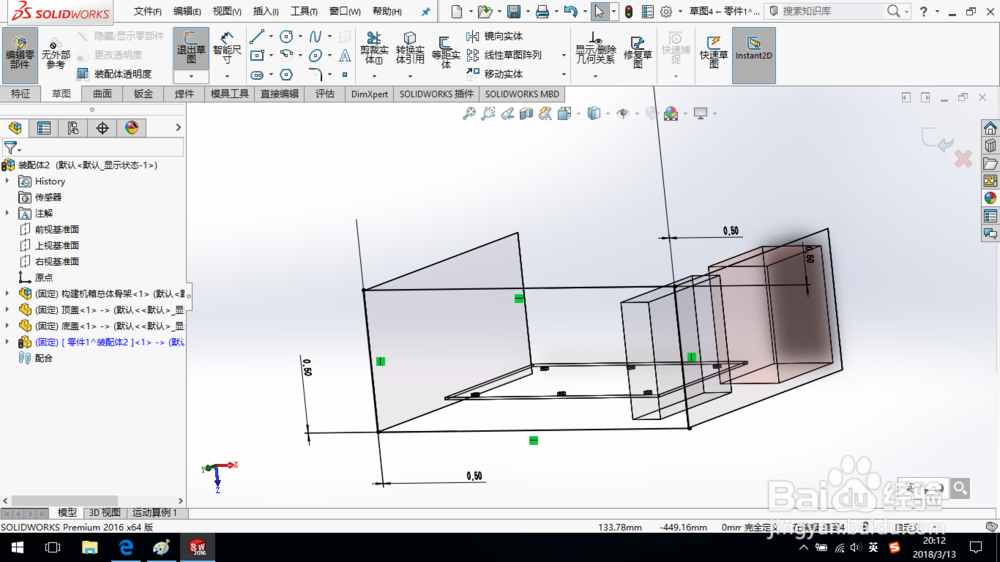This screenshot has height=562, width=1000.
Task: Open the File (文件) menu
Action: click(x=147, y=11)
